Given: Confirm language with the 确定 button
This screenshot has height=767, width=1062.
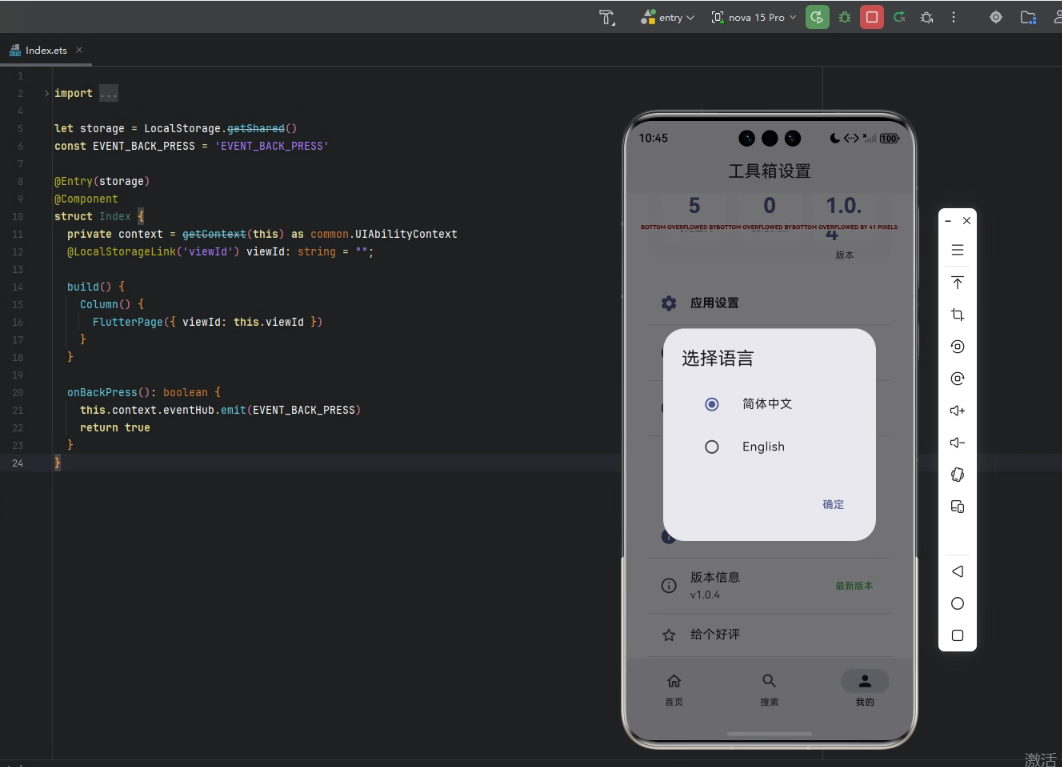Looking at the screenshot, I should click(x=833, y=504).
